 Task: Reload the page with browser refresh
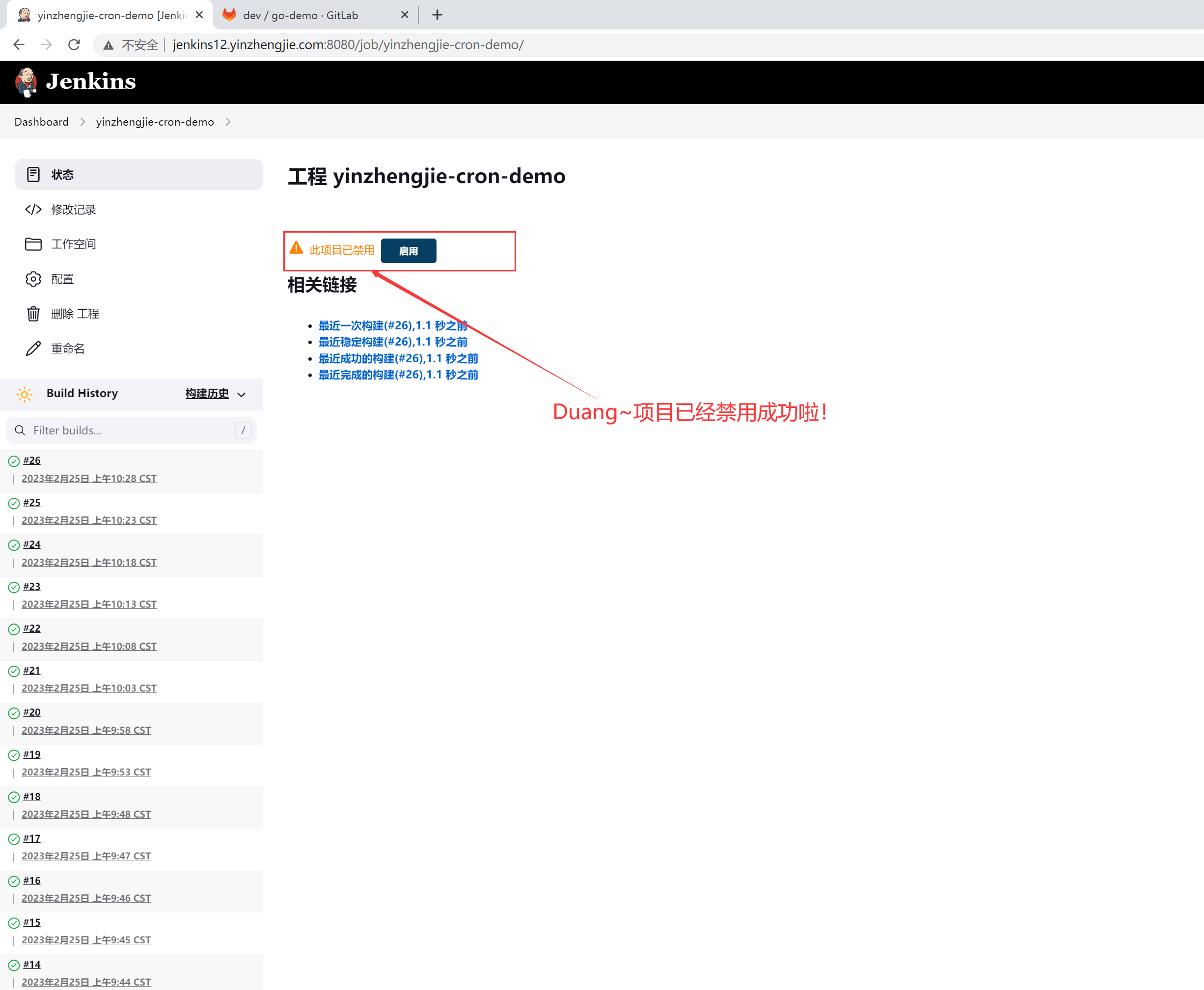tap(74, 45)
